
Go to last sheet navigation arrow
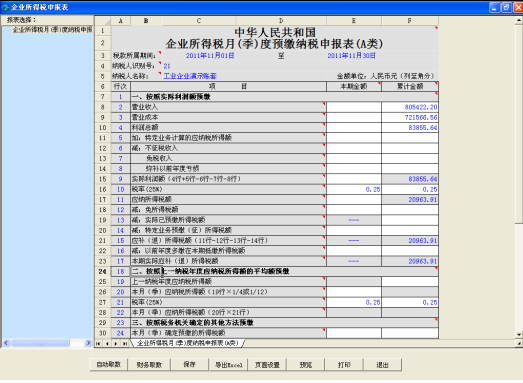pos(124,343)
